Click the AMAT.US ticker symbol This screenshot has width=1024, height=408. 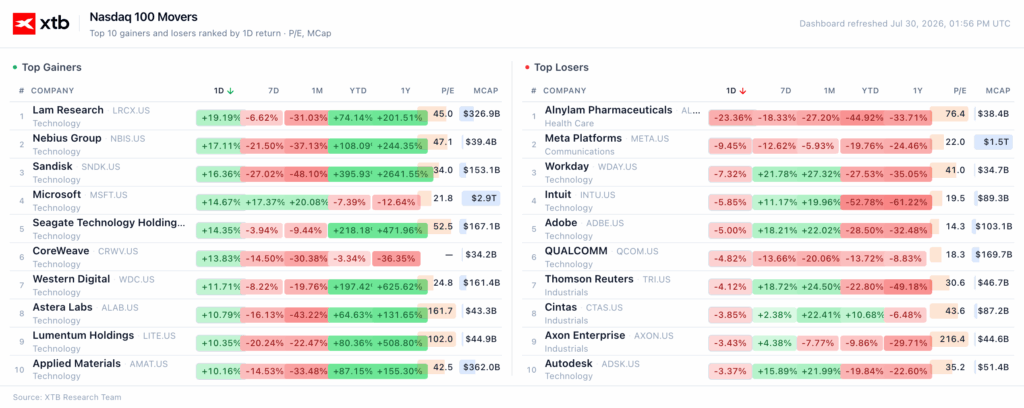click(x=150, y=364)
